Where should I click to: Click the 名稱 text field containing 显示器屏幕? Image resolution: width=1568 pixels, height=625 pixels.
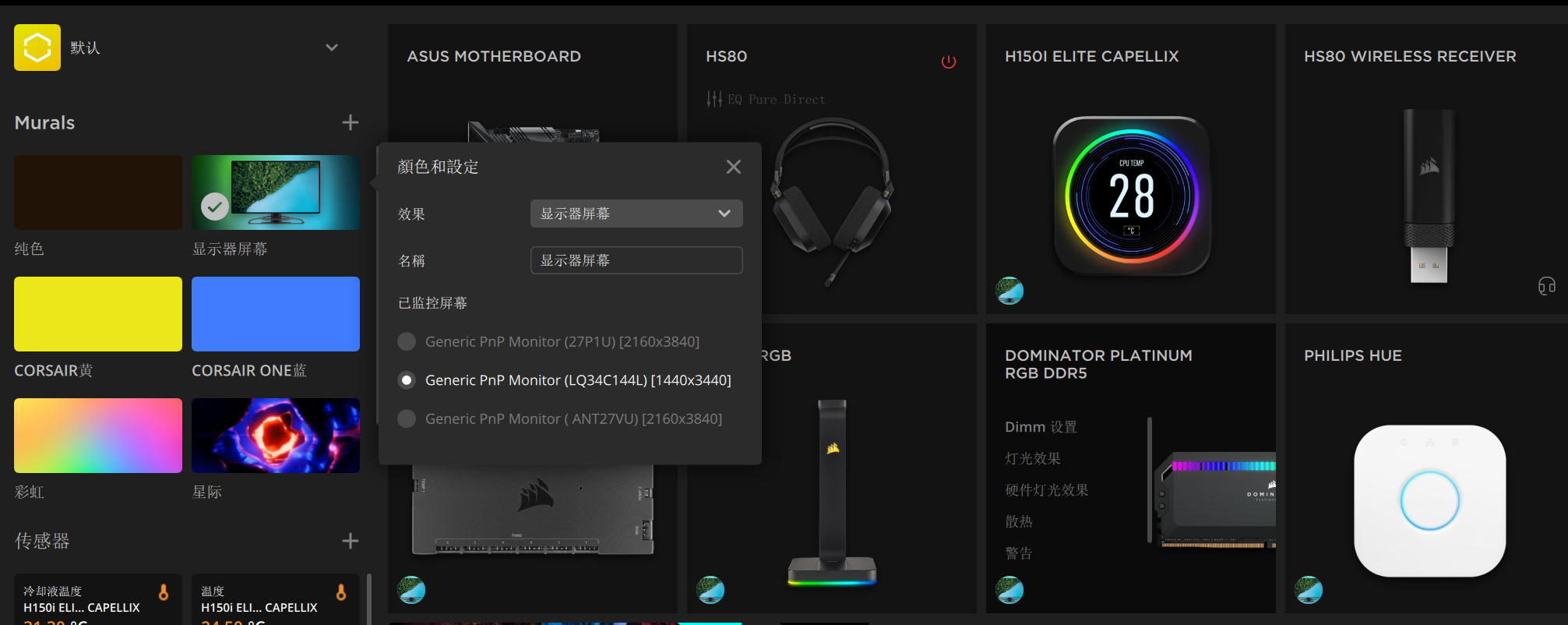(x=636, y=260)
